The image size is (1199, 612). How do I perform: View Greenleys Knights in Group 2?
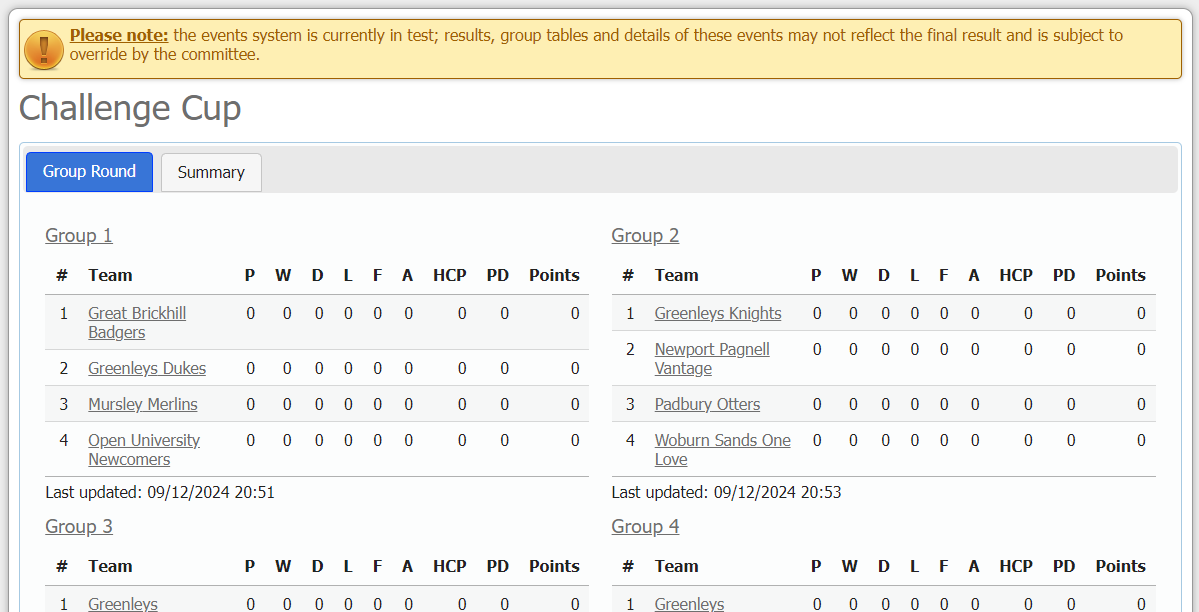pyautogui.click(x=718, y=313)
